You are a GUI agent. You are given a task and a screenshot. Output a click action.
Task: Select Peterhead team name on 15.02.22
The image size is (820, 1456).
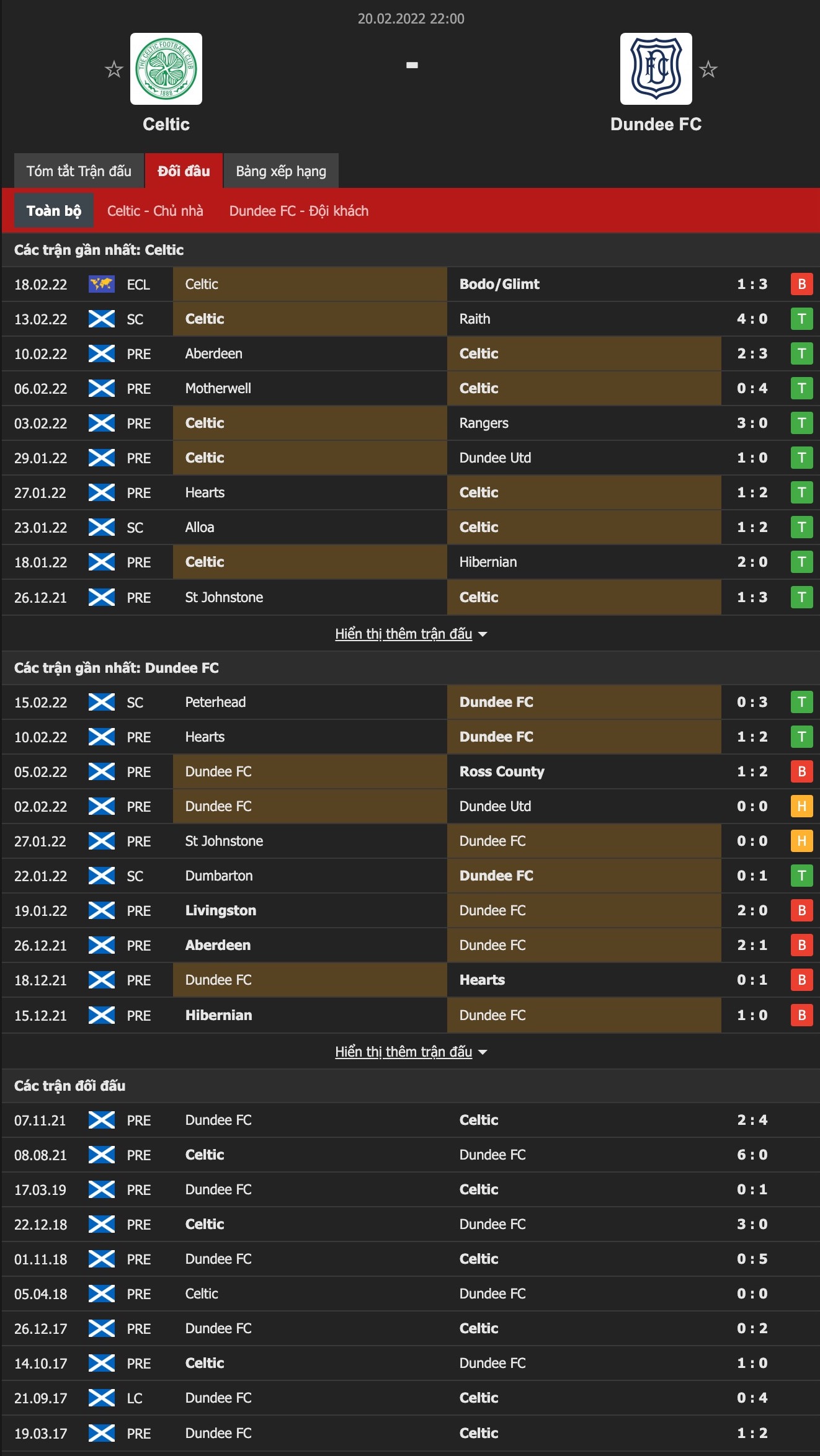point(215,702)
